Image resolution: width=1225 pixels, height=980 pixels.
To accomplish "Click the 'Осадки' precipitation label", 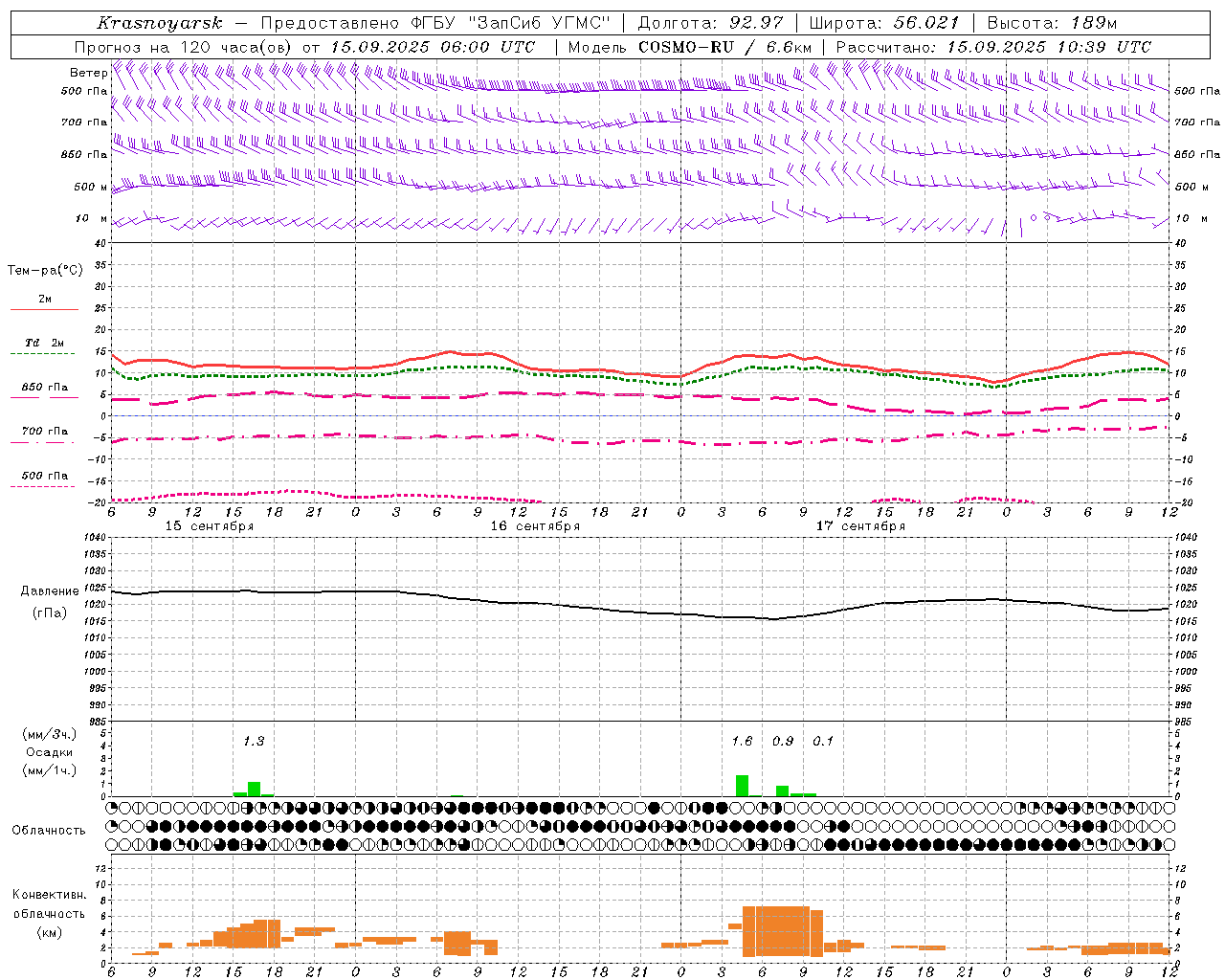I will [50, 752].
